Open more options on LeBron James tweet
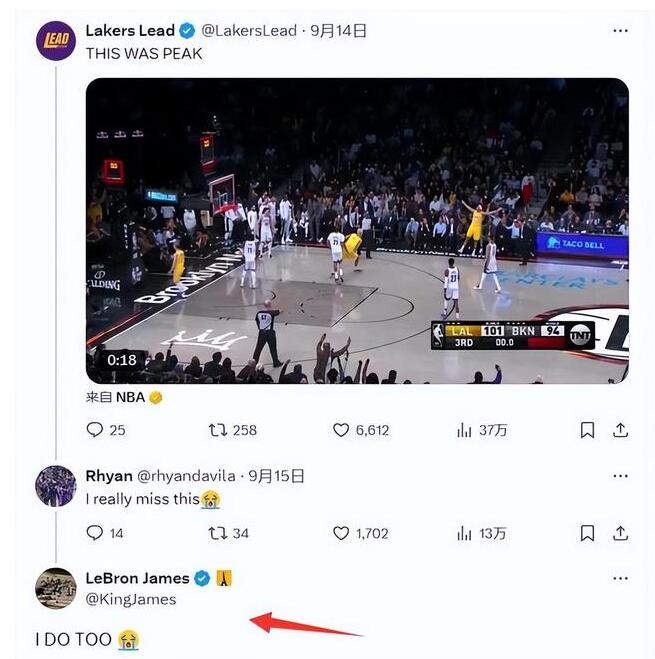The height and width of the screenshot is (659, 655). (x=621, y=579)
